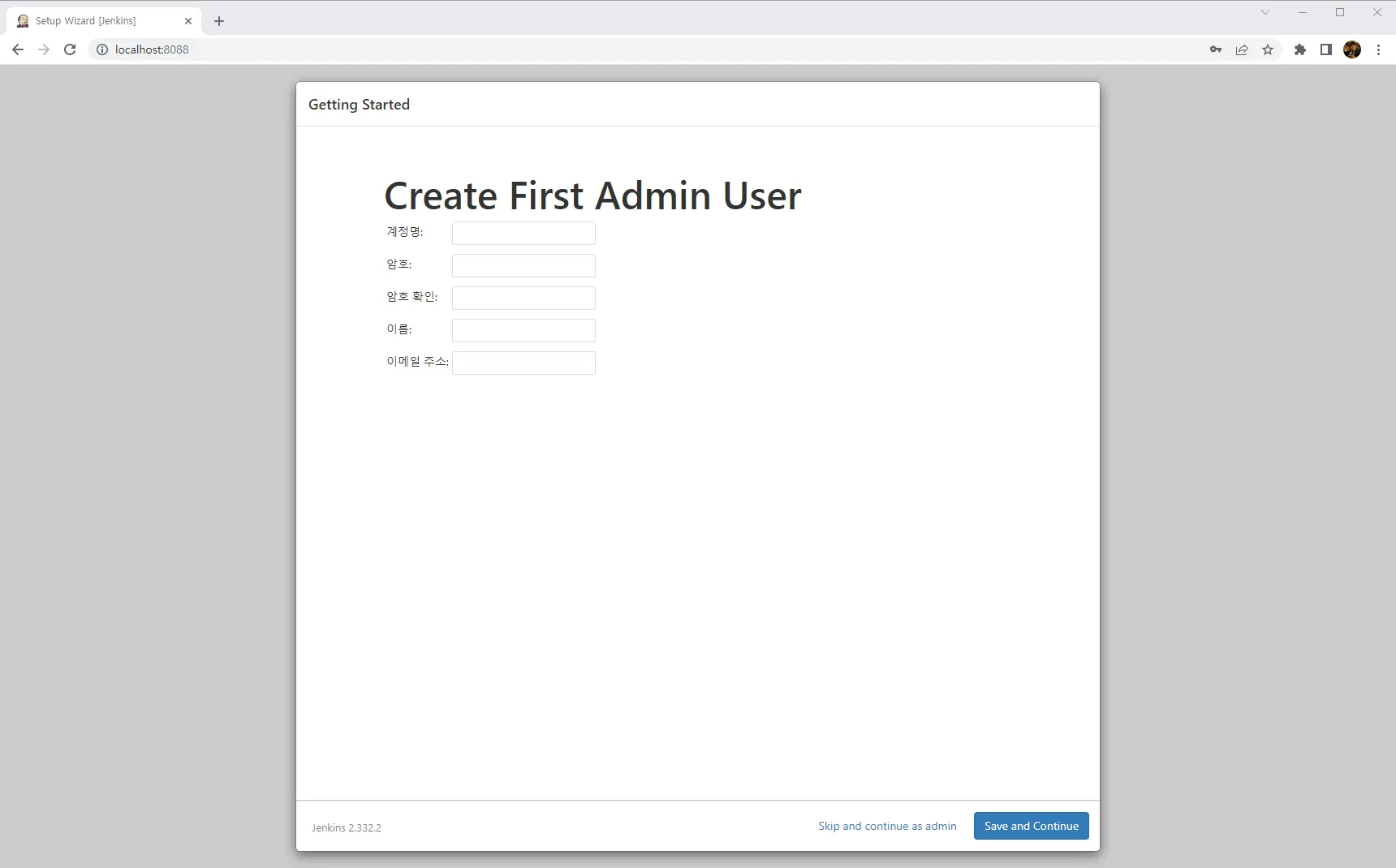This screenshot has height=868, width=1396.
Task: Toggle the browser side panel
Action: [1326, 49]
